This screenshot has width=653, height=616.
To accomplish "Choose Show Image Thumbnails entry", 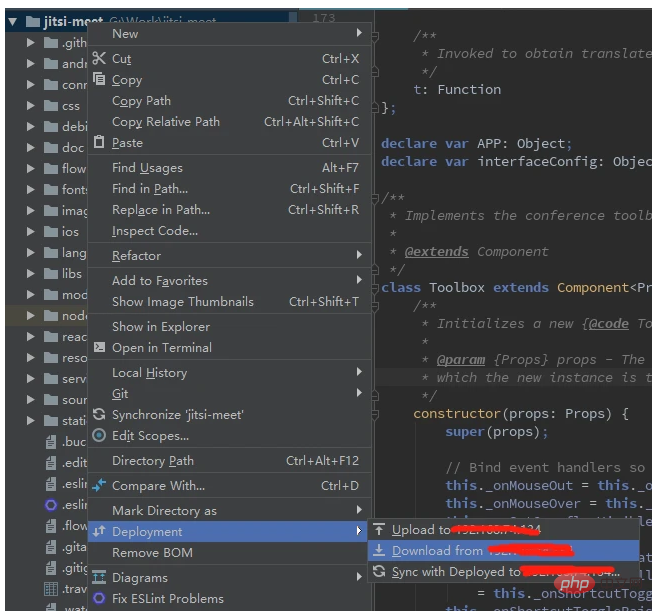I will point(229,301).
